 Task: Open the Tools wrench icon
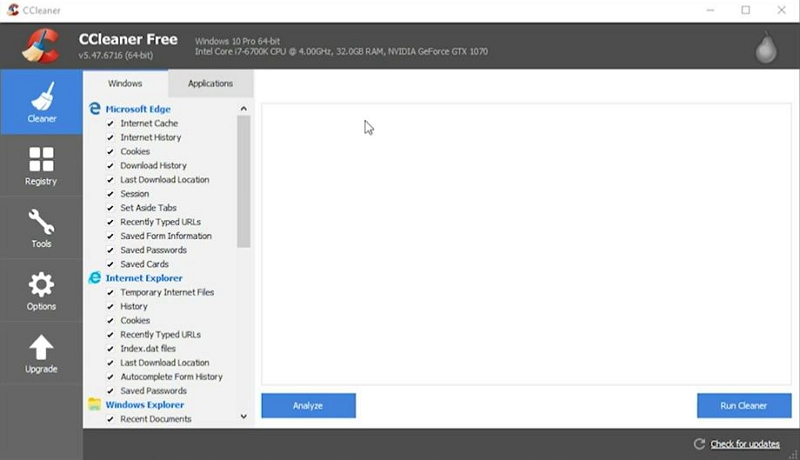point(41,222)
